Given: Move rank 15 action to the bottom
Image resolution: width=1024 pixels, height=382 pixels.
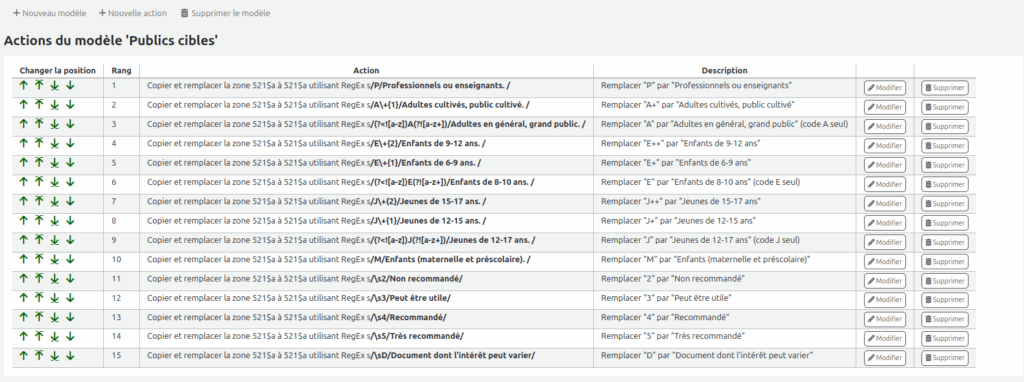Looking at the screenshot, I should pos(55,356).
